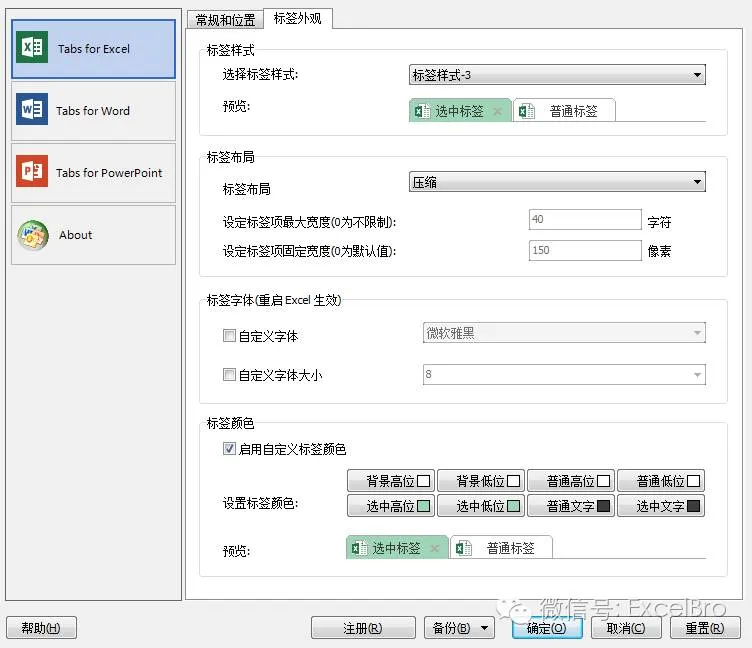Click the 普通标签 tab in top preview
The width and height of the screenshot is (752, 648).
coord(564,111)
